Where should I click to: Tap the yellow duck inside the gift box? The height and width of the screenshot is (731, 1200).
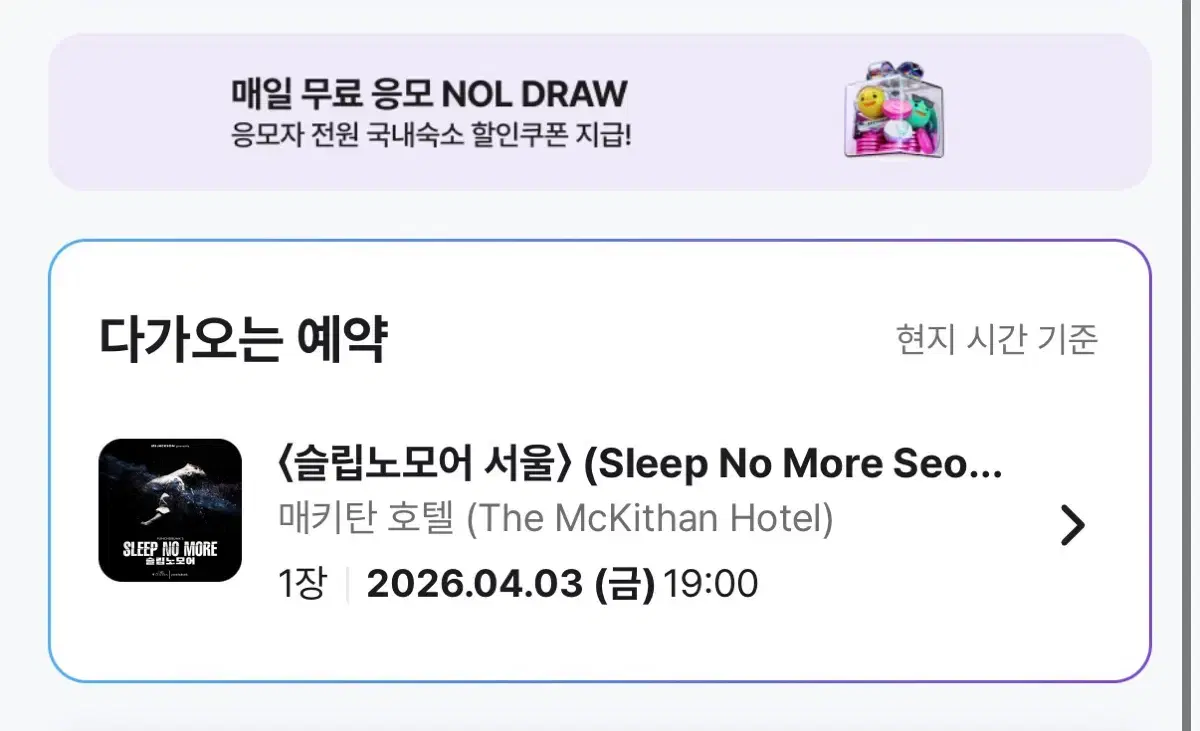pos(868,101)
